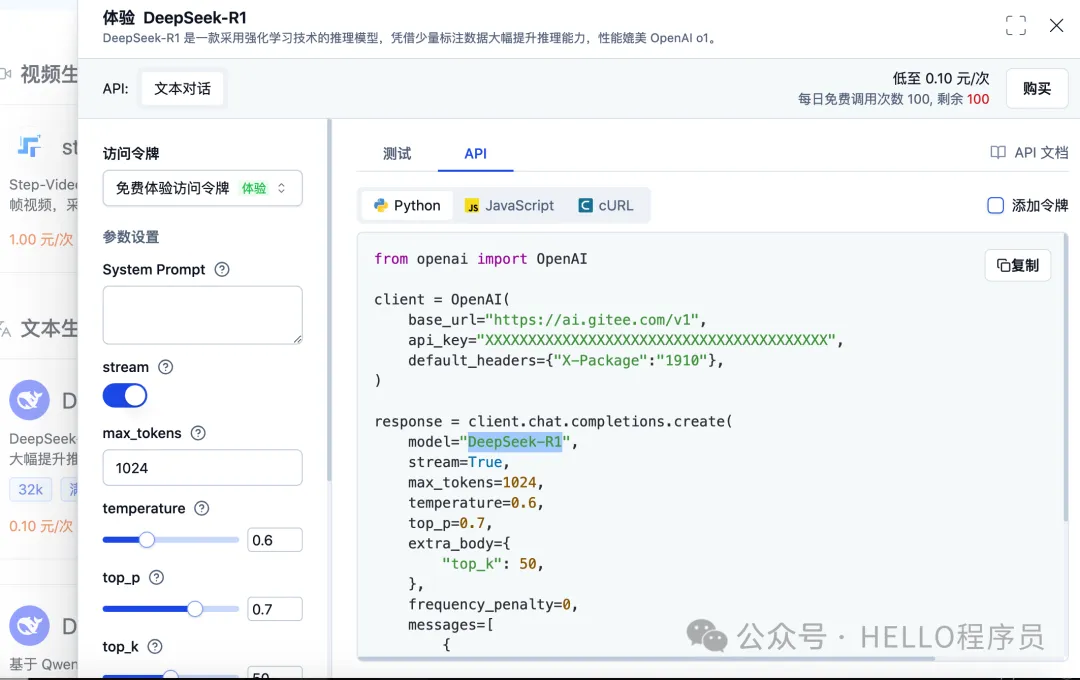Copy the code with 复制 button
1080x680 pixels.
[1017, 265]
